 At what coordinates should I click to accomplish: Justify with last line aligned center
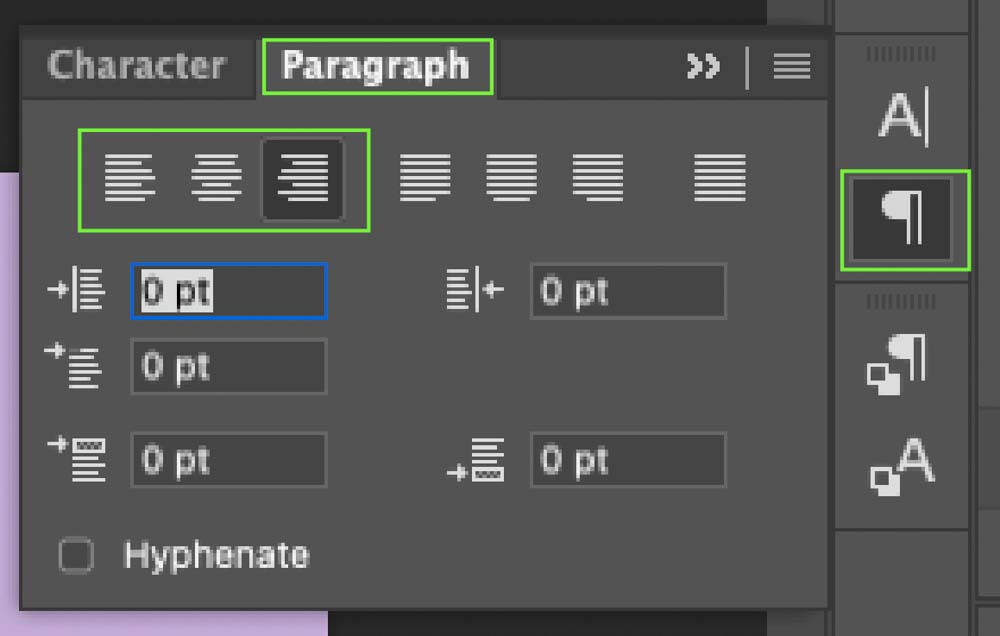511,179
